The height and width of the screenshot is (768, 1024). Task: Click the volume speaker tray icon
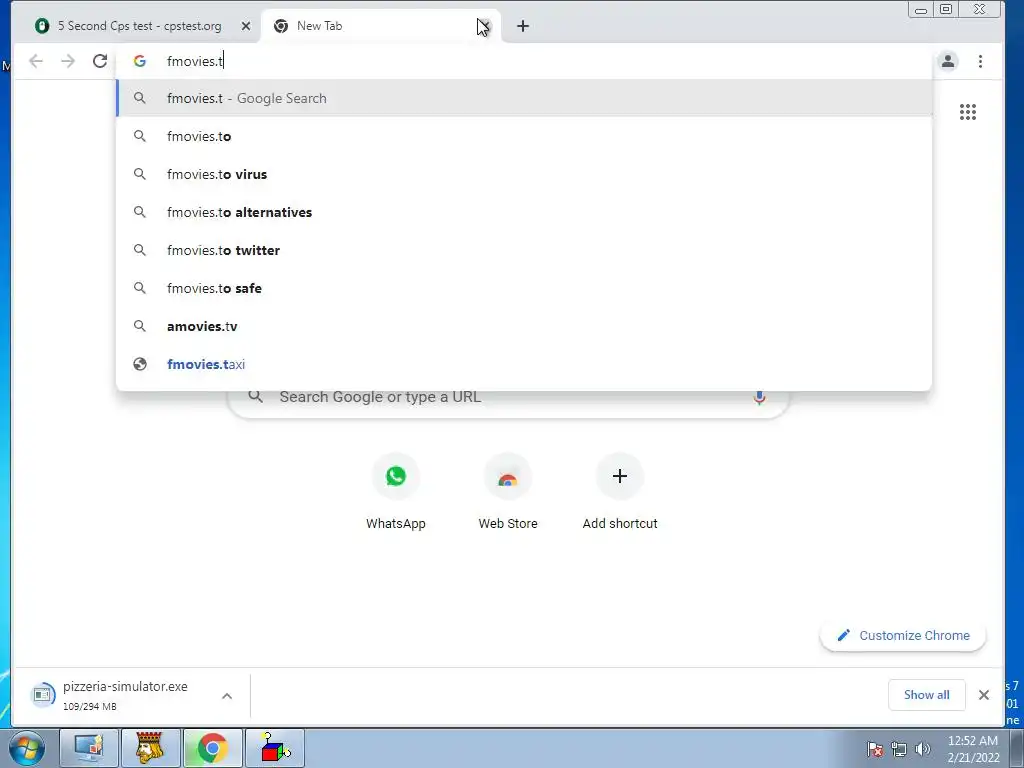[x=923, y=749]
